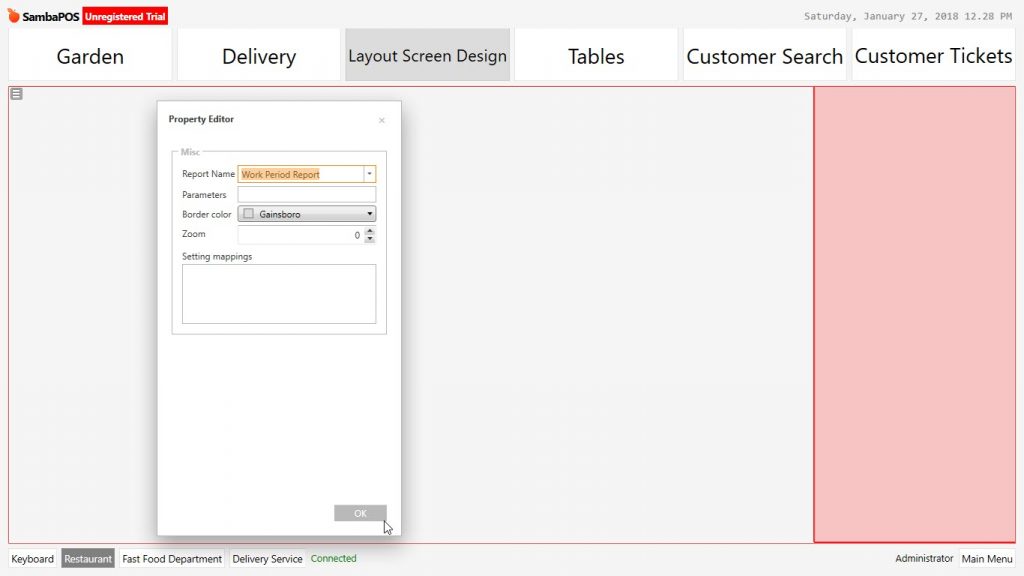Screen dimensions: 1024x576
Task: Confirm with the OK button
Action: click(x=360, y=513)
